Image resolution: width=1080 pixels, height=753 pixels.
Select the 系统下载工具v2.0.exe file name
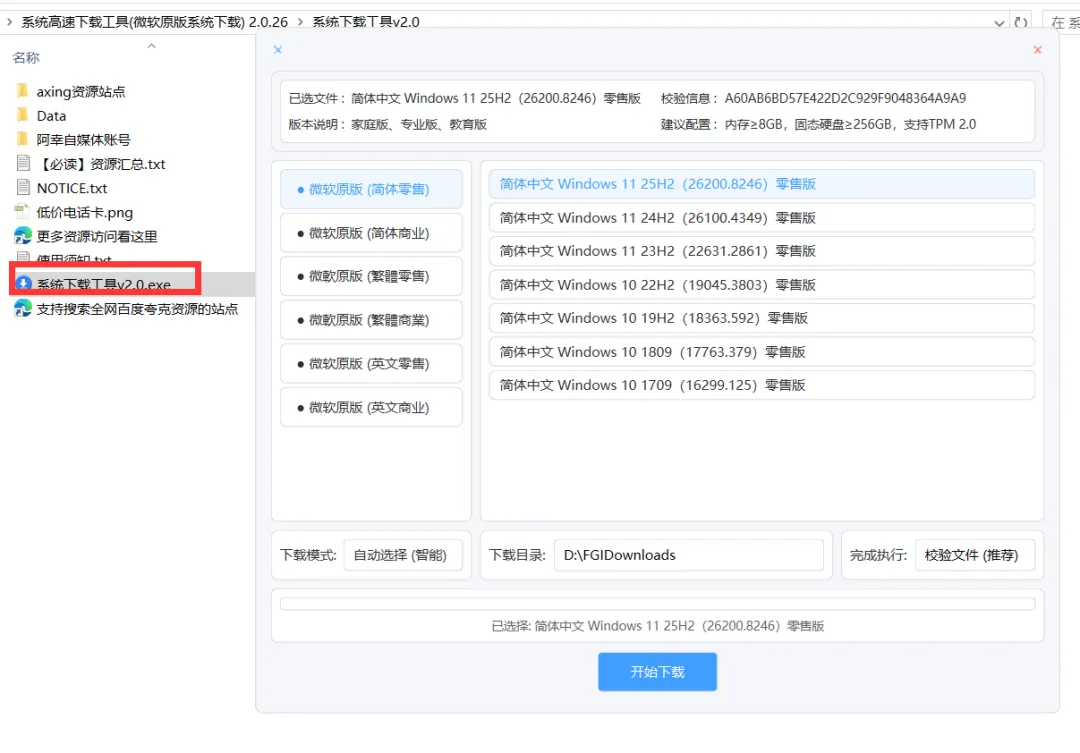[x=103, y=284]
